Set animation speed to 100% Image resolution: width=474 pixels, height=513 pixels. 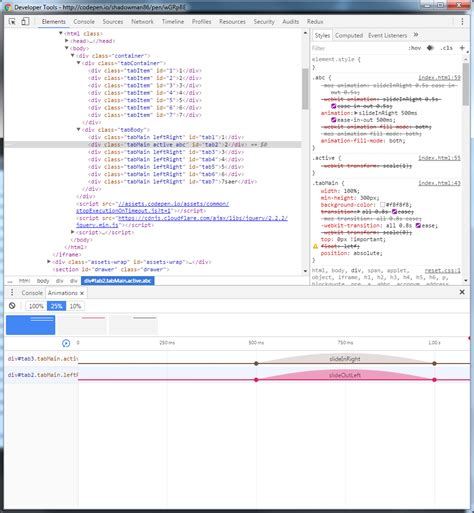click(36, 306)
